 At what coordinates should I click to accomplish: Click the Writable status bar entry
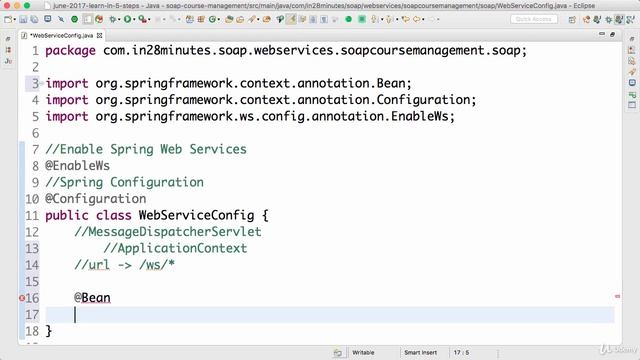tap(363, 353)
